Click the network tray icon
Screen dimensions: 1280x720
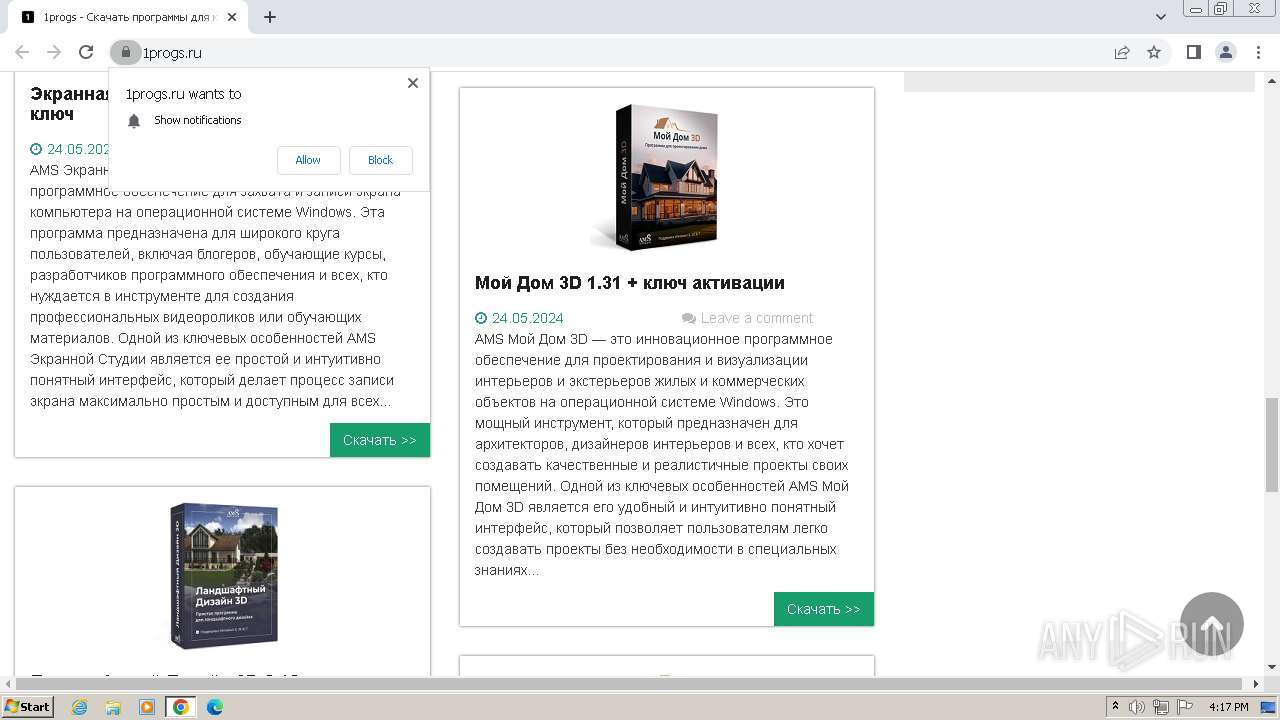[x=1159, y=707]
